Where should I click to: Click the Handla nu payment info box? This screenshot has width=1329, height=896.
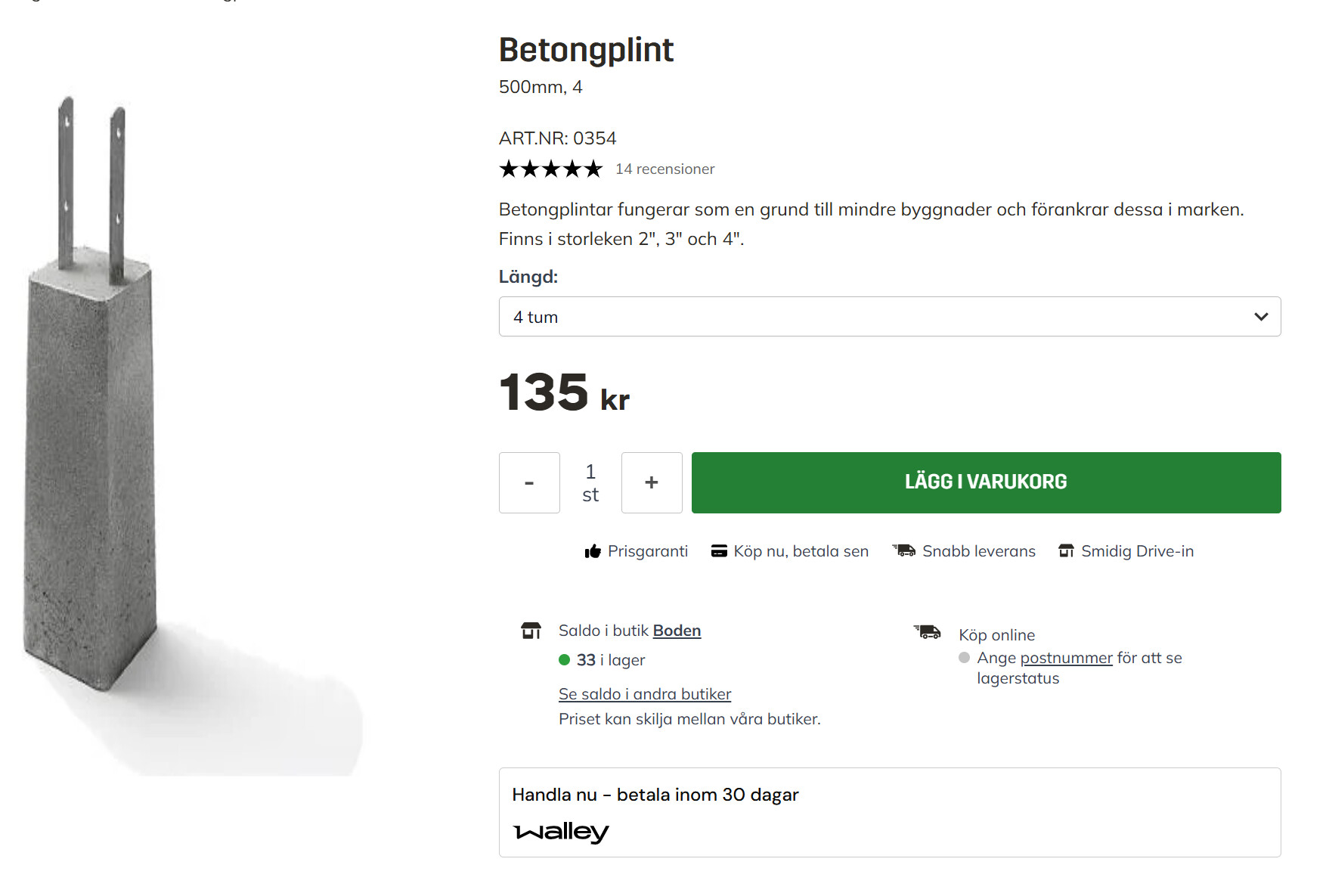tap(889, 812)
